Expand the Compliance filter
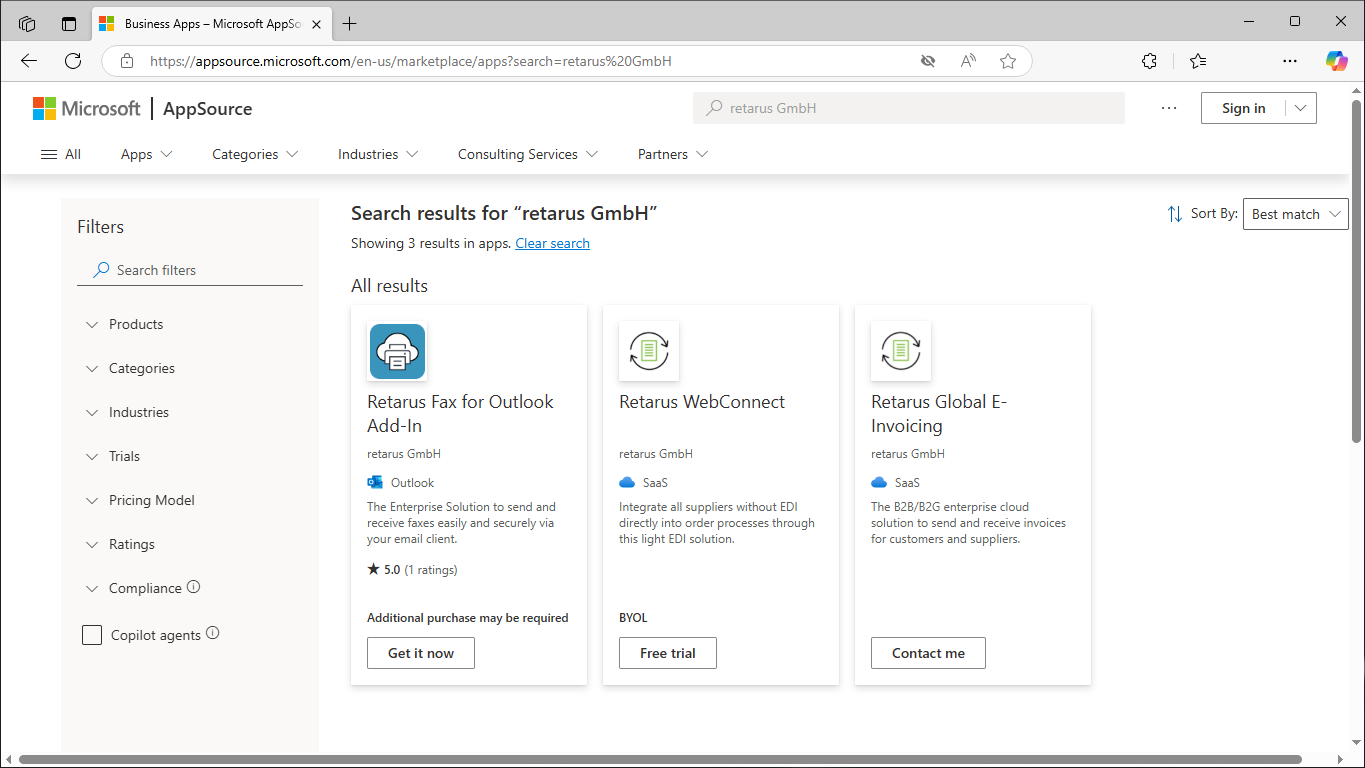This screenshot has width=1365, height=768. (133, 588)
